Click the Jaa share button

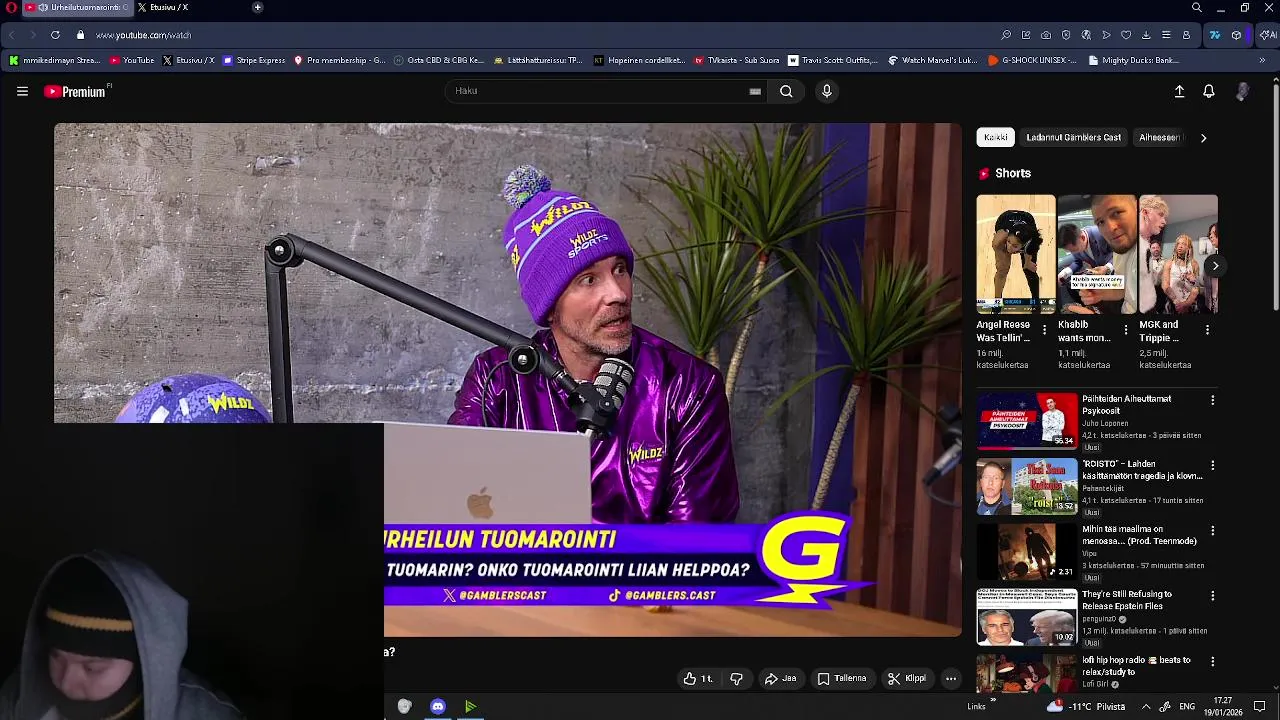[780, 678]
